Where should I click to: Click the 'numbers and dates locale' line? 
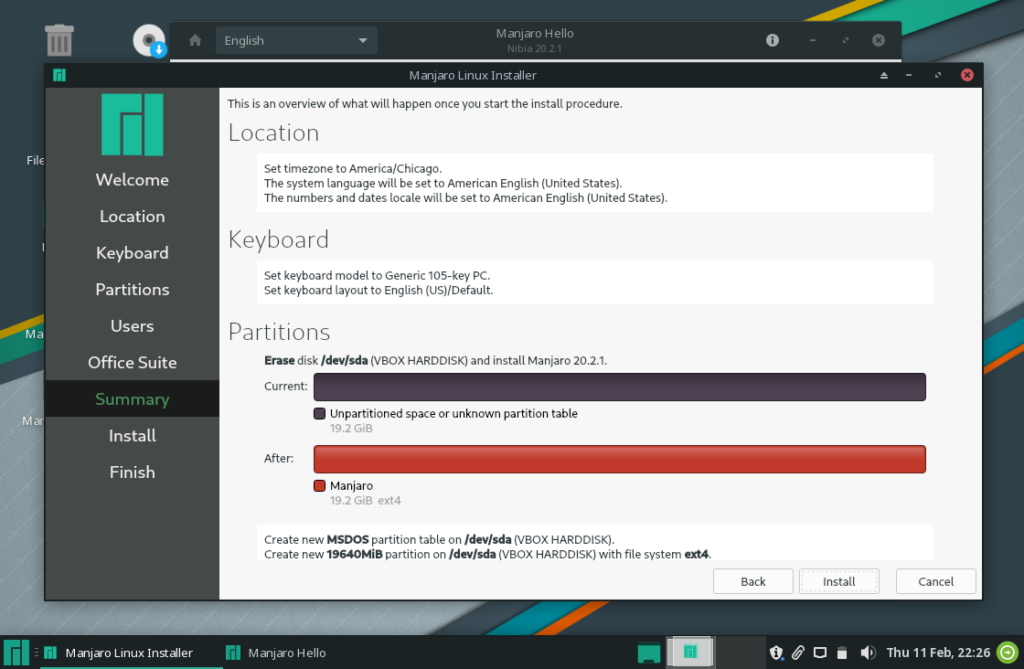466,198
